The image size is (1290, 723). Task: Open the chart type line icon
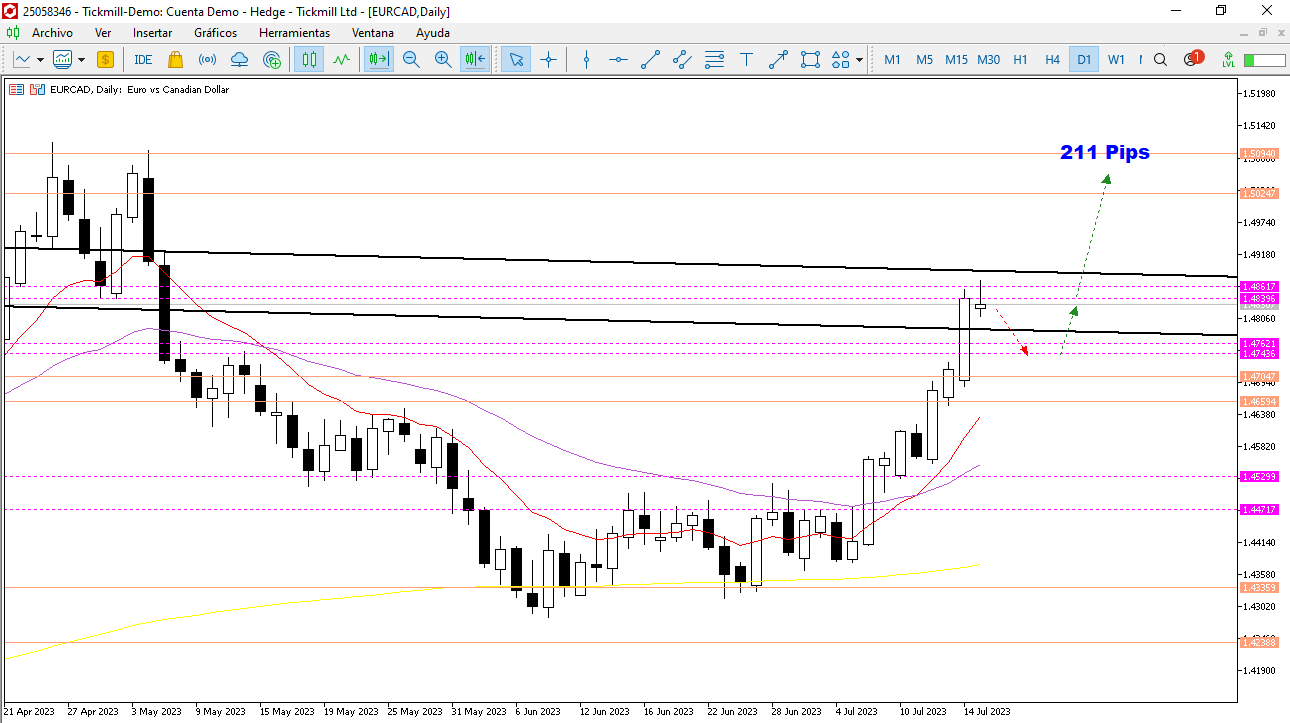(22, 59)
